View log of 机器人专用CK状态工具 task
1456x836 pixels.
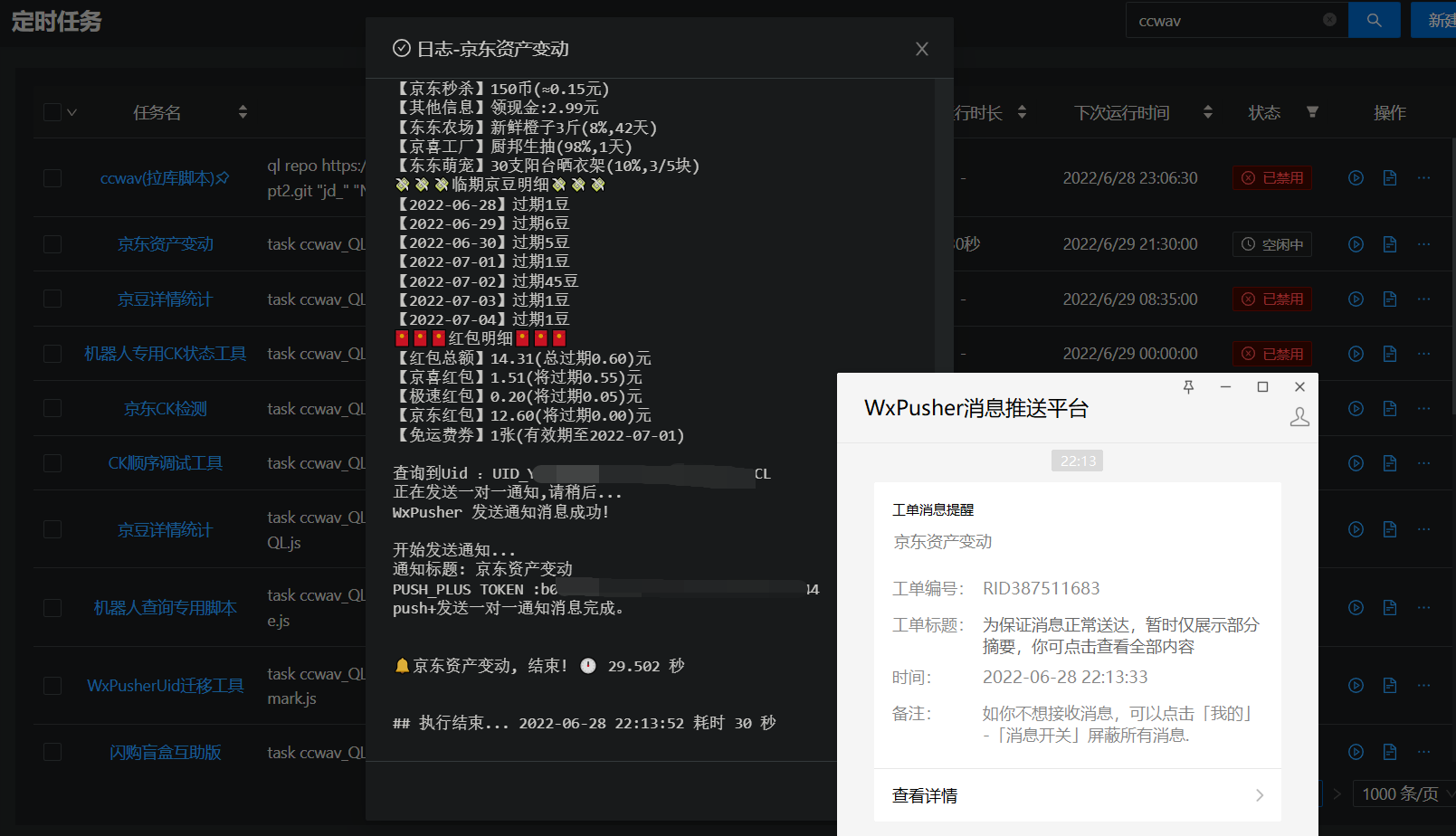pos(1390,354)
